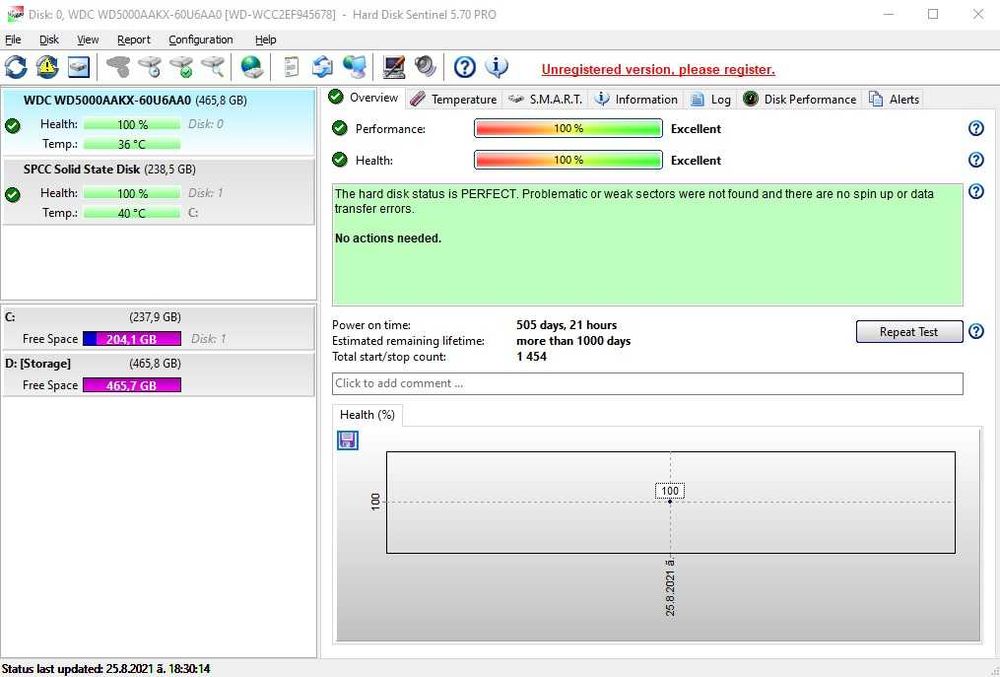The height and width of the screenshot is (677, 1000).
Task: Maximize the Hard Disk Sentinel window
Action: click(933, 14)
